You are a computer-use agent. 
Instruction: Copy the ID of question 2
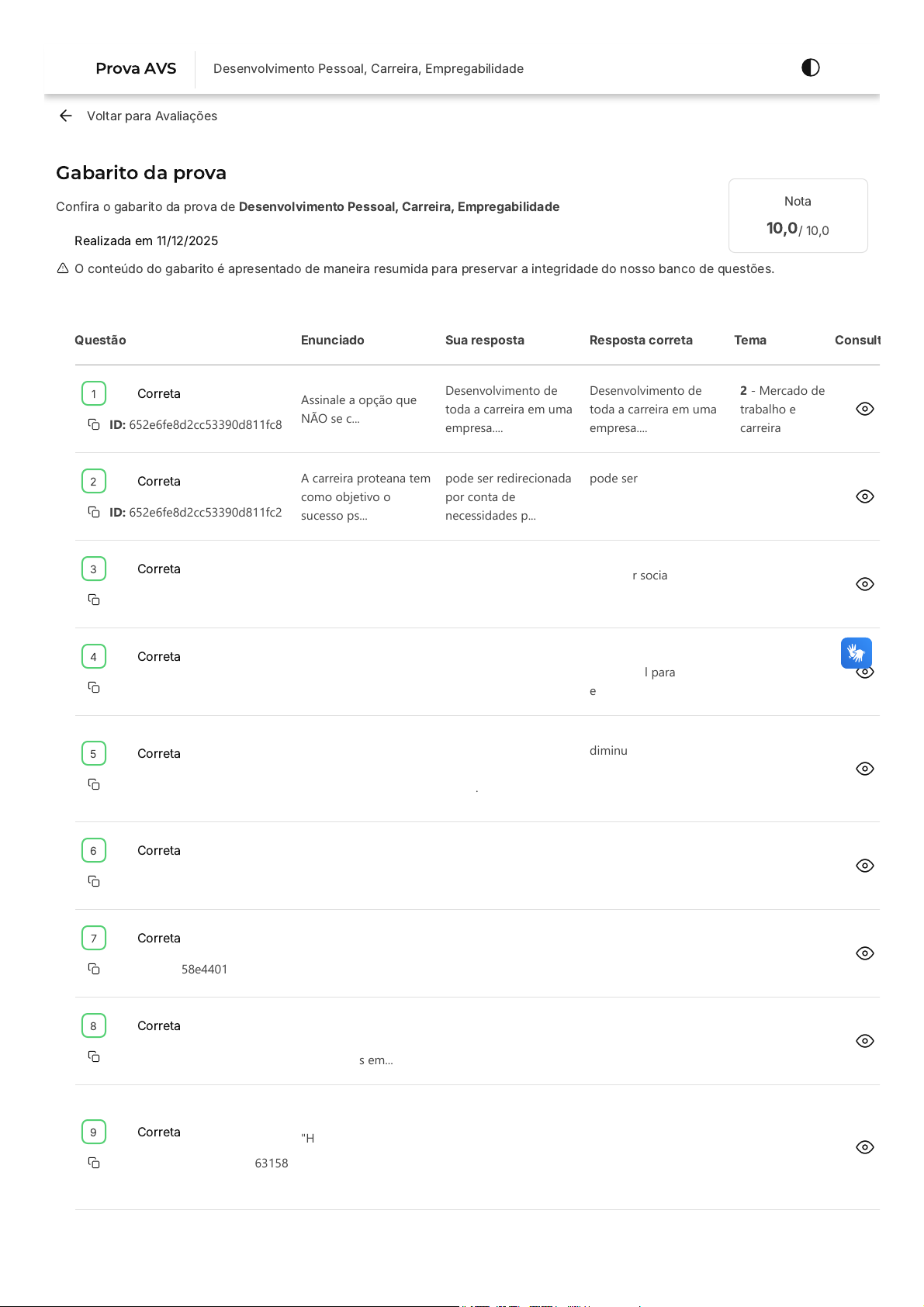(x=94, y=512)
